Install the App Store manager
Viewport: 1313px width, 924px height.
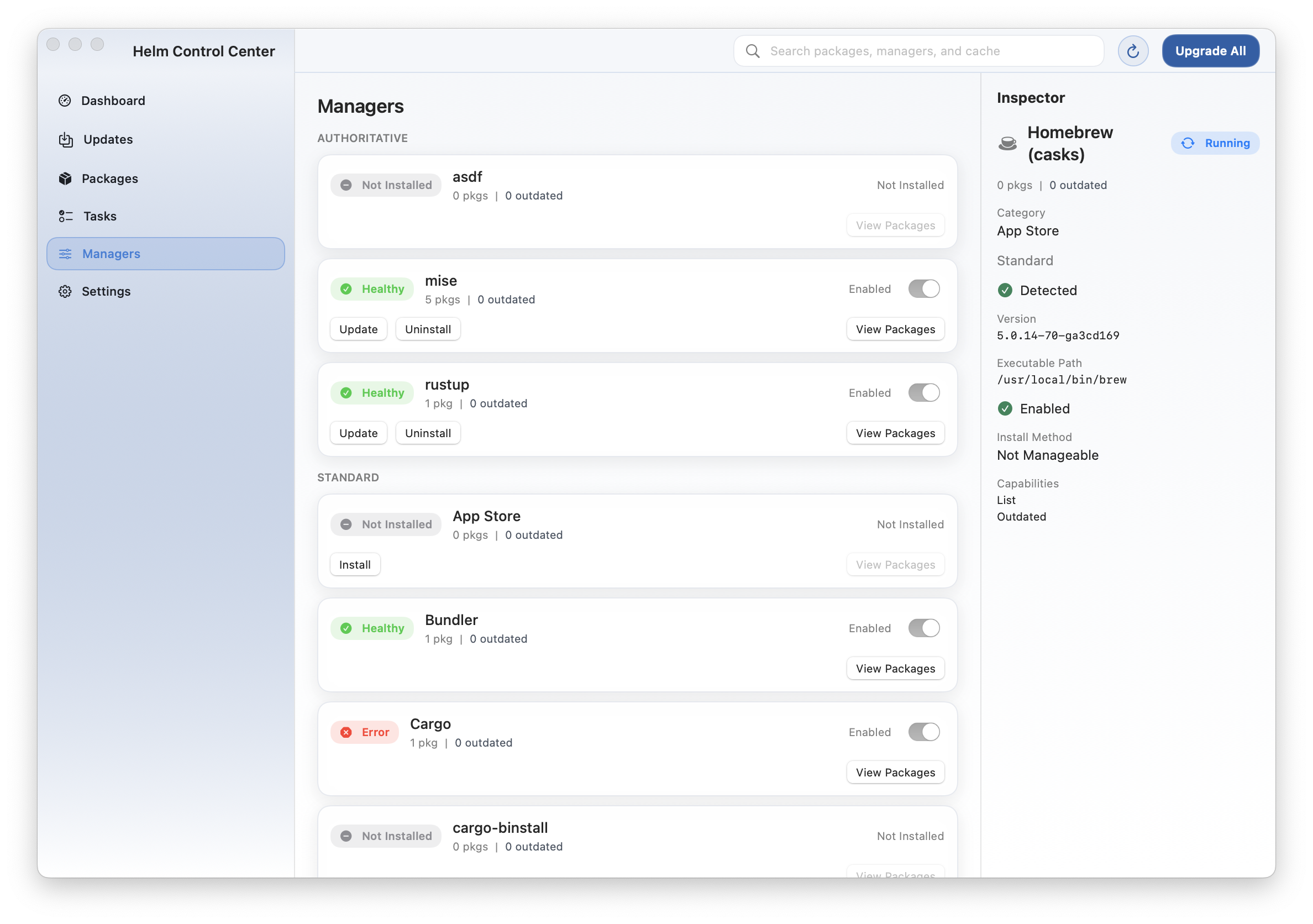(355, 564)
